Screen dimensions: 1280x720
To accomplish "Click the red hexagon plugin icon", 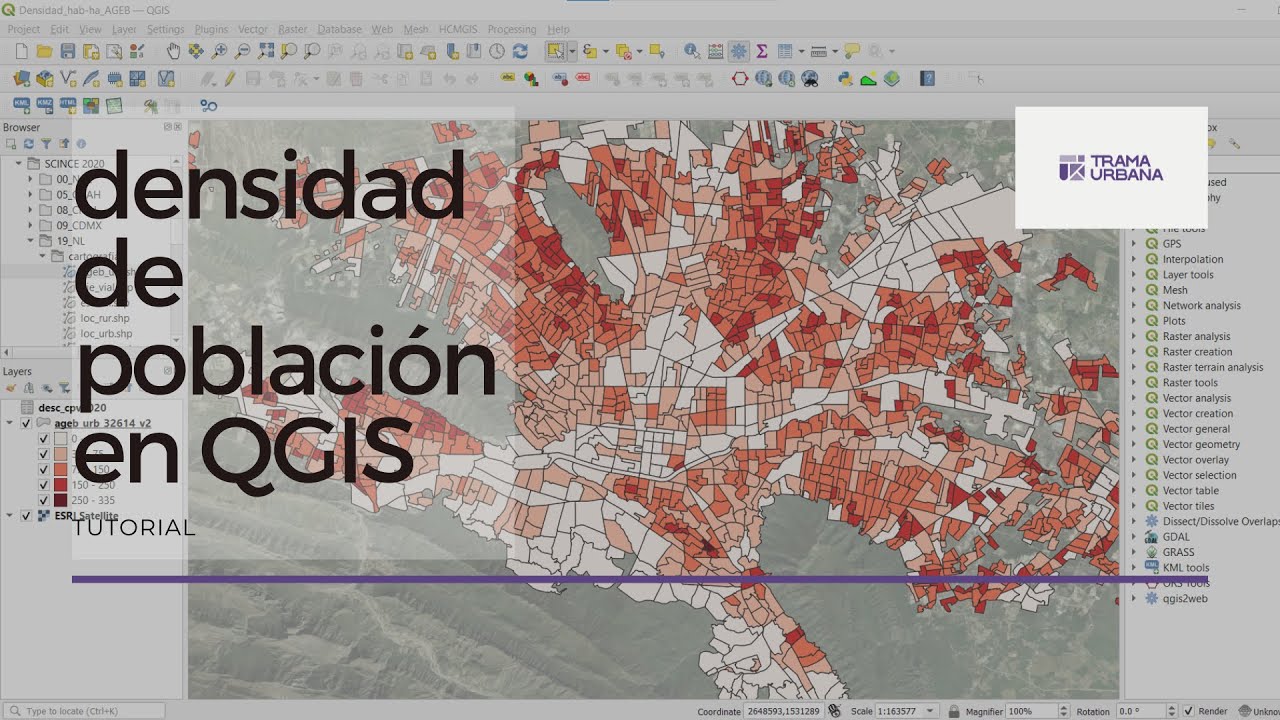I will [739, 78].
